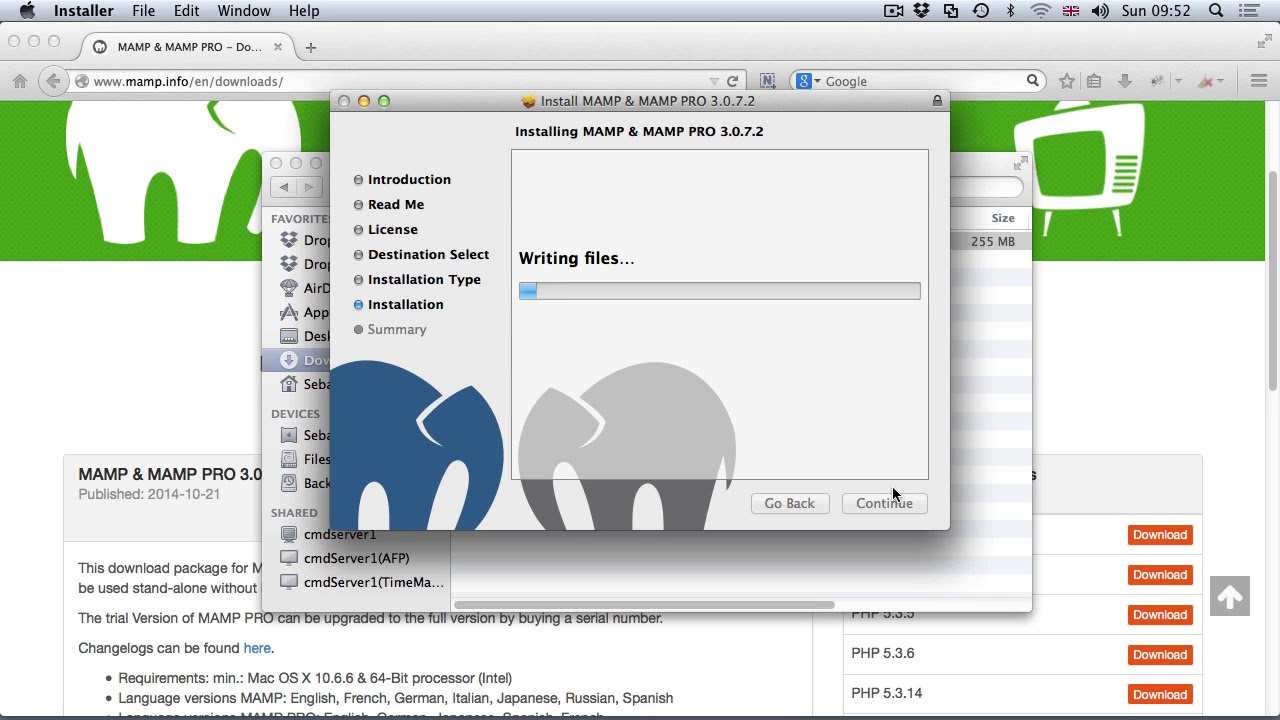
Task: Click the Writing files progress bar
Action: (719, 291)
